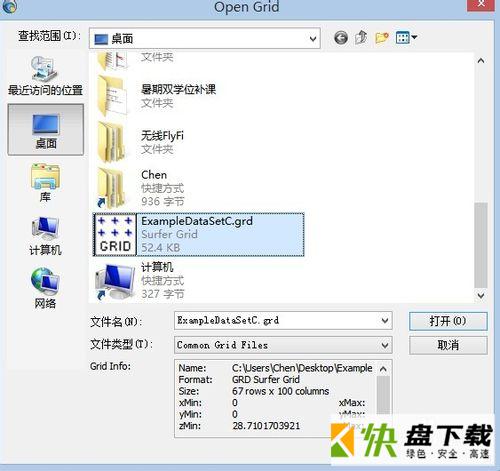Open 库 from the places sidebar

pos(45,183)
